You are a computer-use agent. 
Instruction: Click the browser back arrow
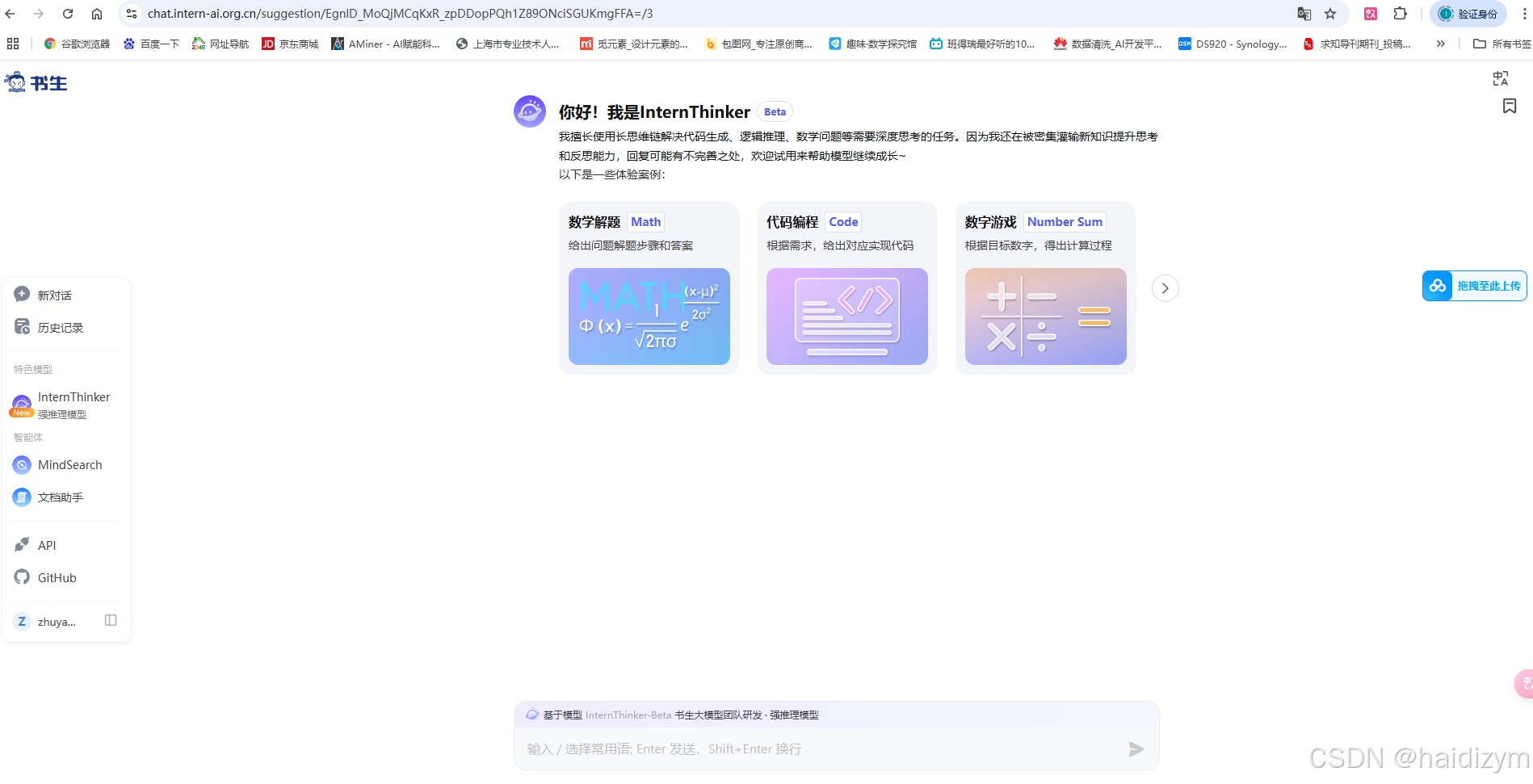10,14
